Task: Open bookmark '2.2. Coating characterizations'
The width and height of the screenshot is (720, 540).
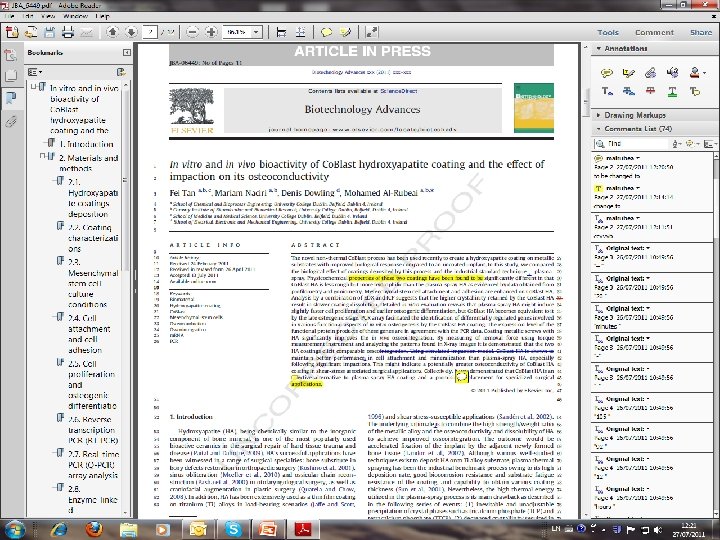Action: 93,238
